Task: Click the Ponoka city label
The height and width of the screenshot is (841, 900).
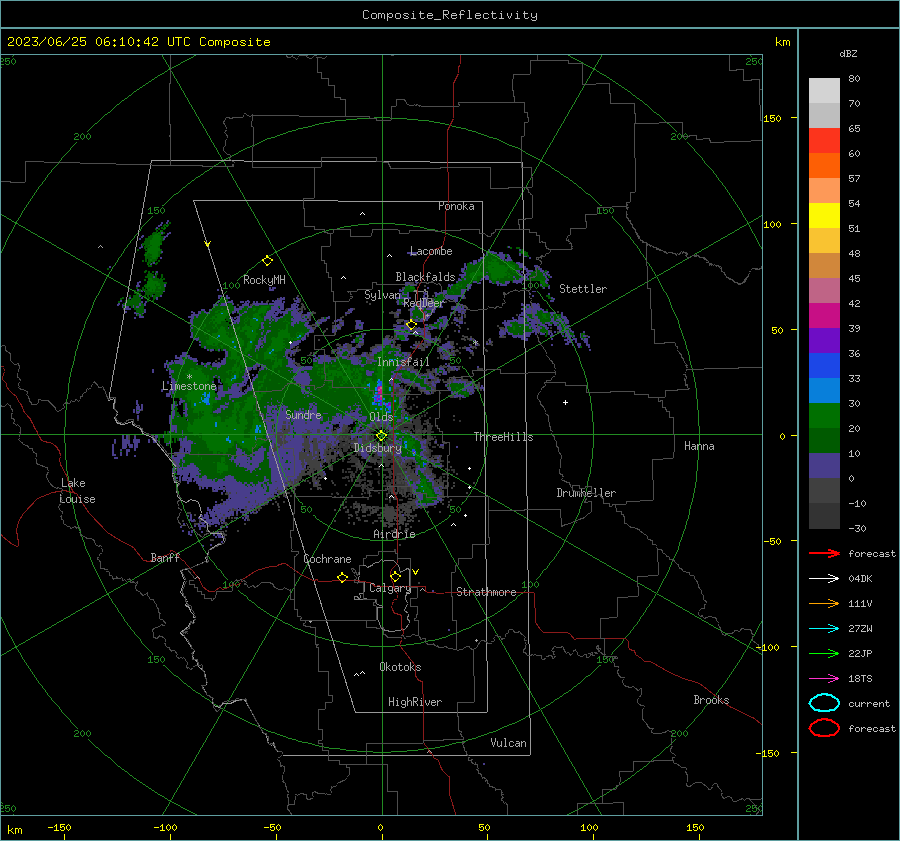Action: coord(456,206)
